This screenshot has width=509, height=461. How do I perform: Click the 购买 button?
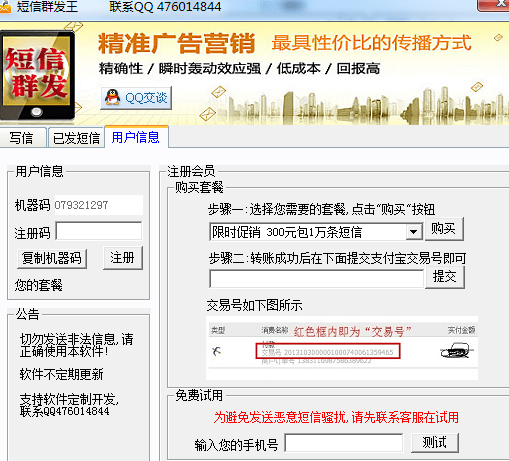[x=444, y=229]
